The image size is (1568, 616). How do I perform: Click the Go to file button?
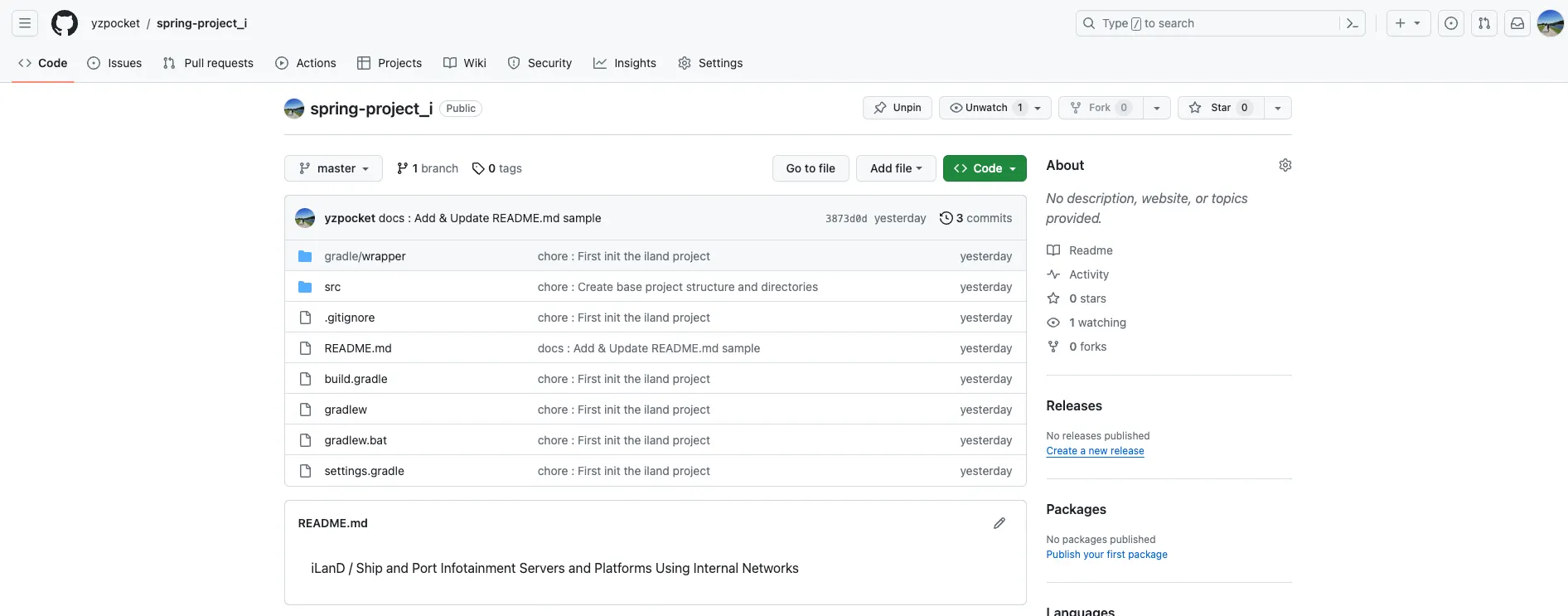point(811,168)
